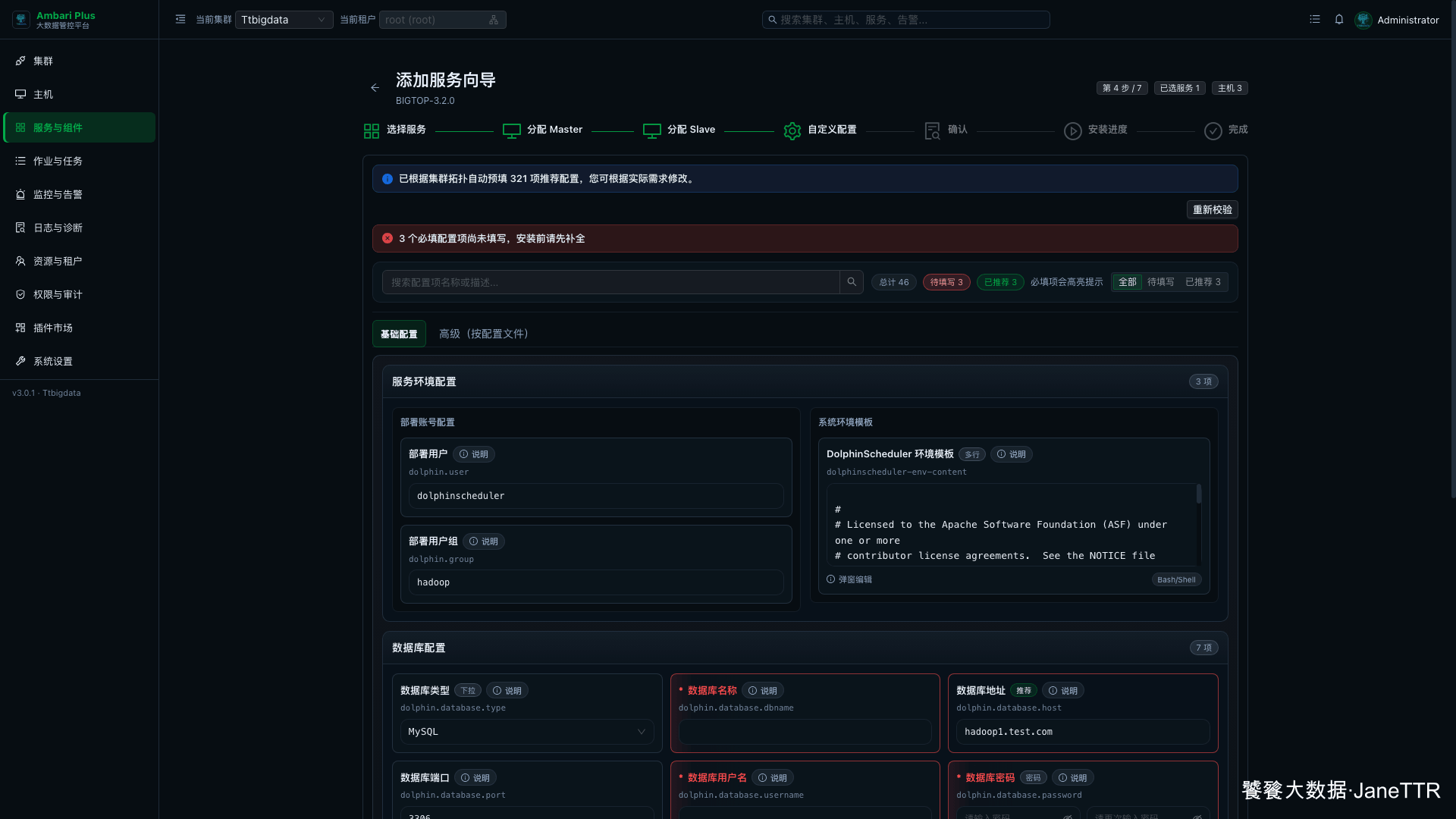This screenshot has height=819, width=1456.
Task: Click the 分配 Slave step monitor icon
Action: point(652,131)
